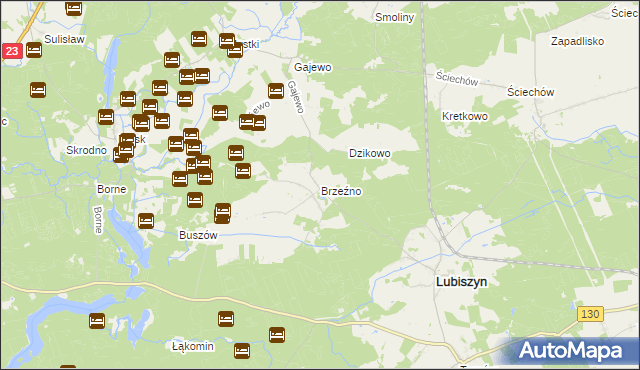Open the hotel marker just right of Łąkomin label
Viewport: 640px width, 370px height.
[x=242, y=351]
